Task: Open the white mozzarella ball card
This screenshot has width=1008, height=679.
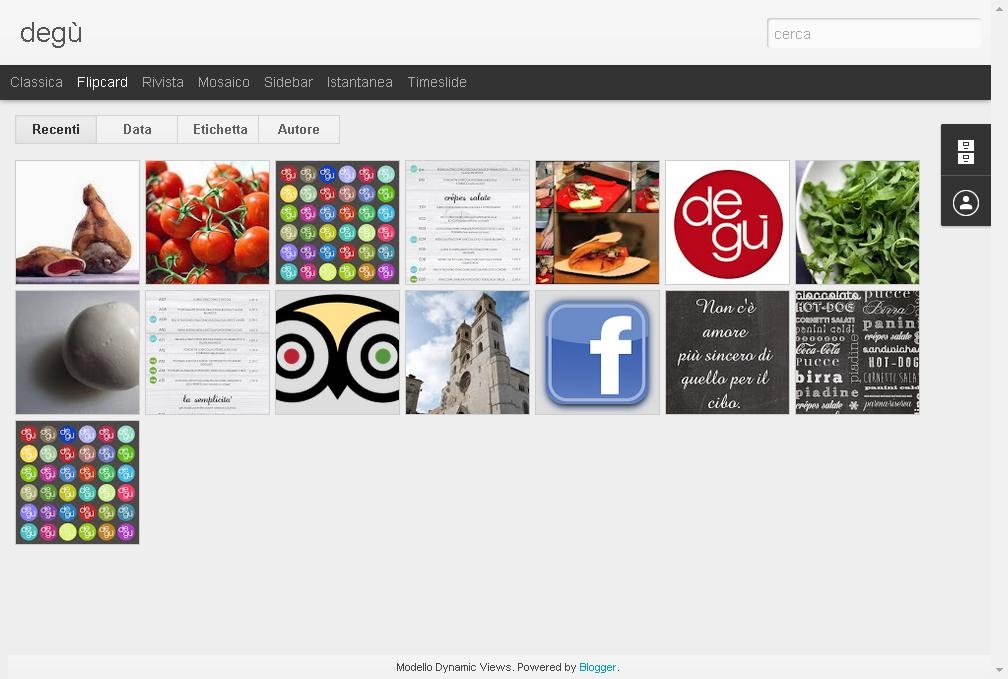Action: (77, 352)
